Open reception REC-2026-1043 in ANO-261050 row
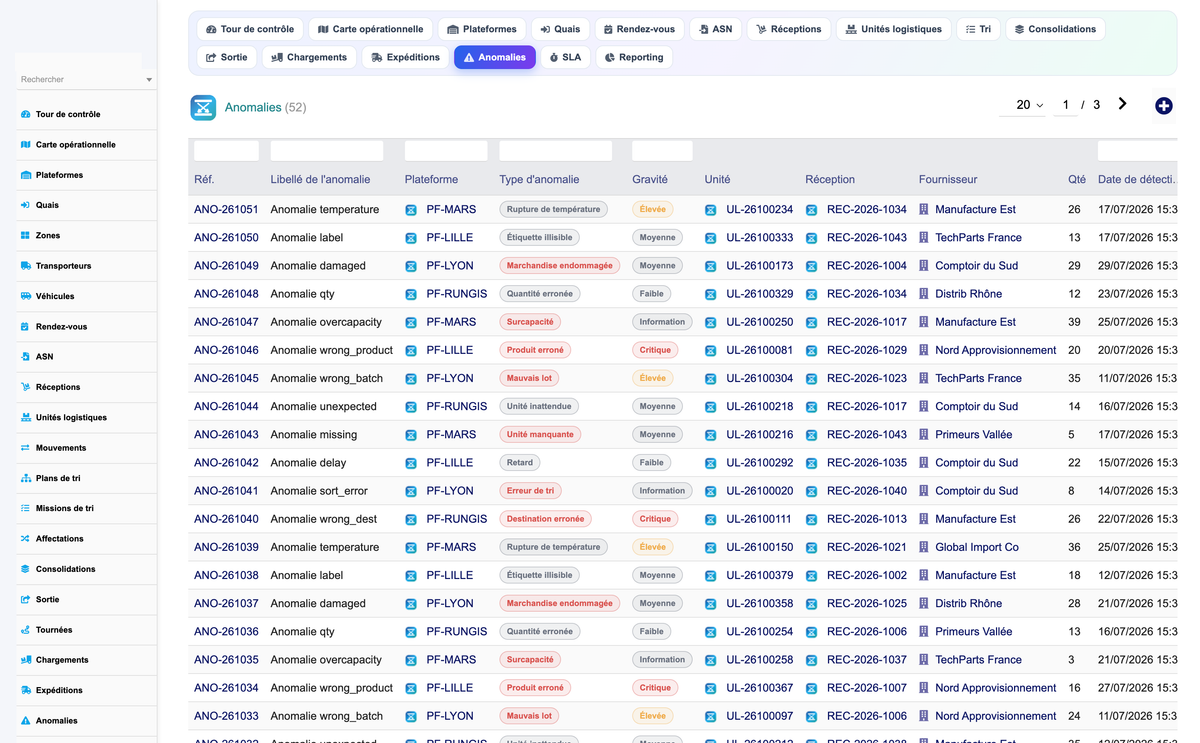Screen dimensions: 1200x743 click(867, 238)
